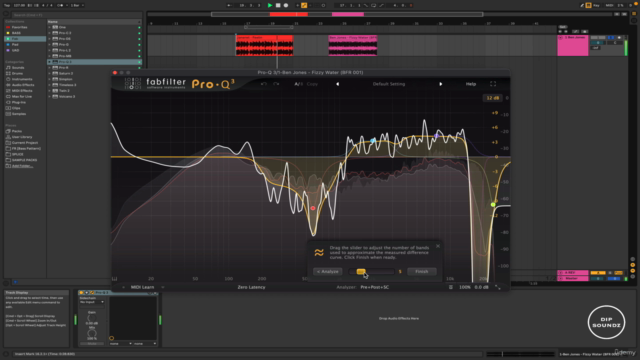Open the Sounds category
This screenshot has height=360, width=640.
tap(18, 67)
